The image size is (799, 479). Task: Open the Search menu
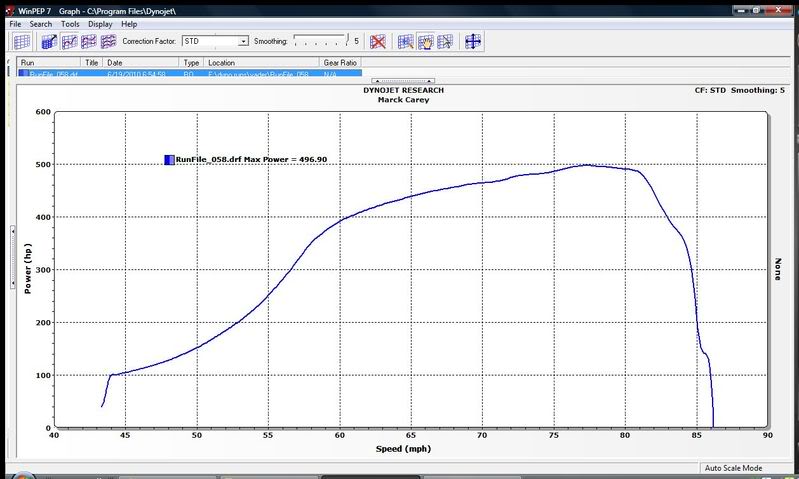(x=41, y=24)
